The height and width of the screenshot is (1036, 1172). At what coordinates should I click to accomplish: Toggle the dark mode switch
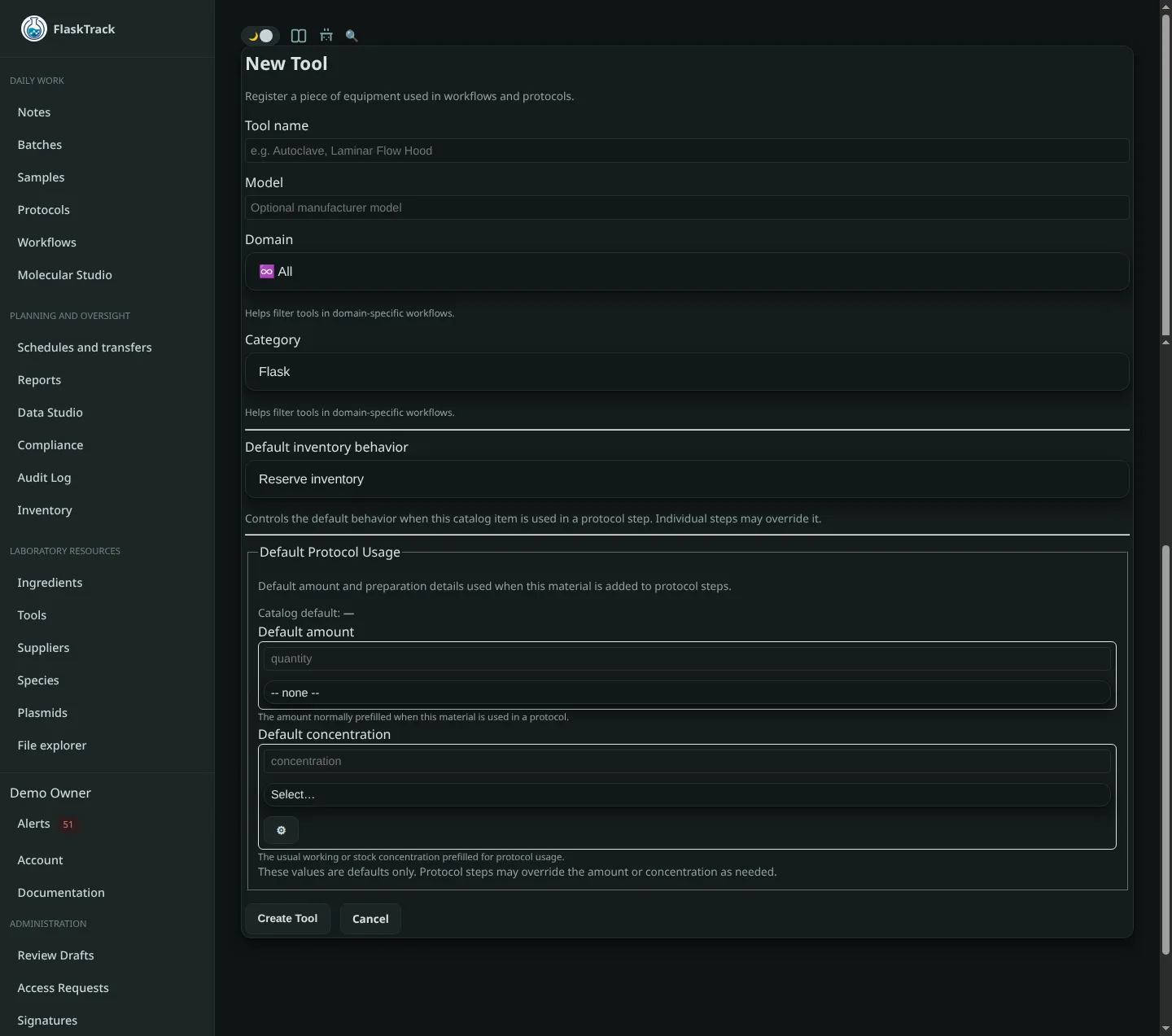tap(260, 36)
